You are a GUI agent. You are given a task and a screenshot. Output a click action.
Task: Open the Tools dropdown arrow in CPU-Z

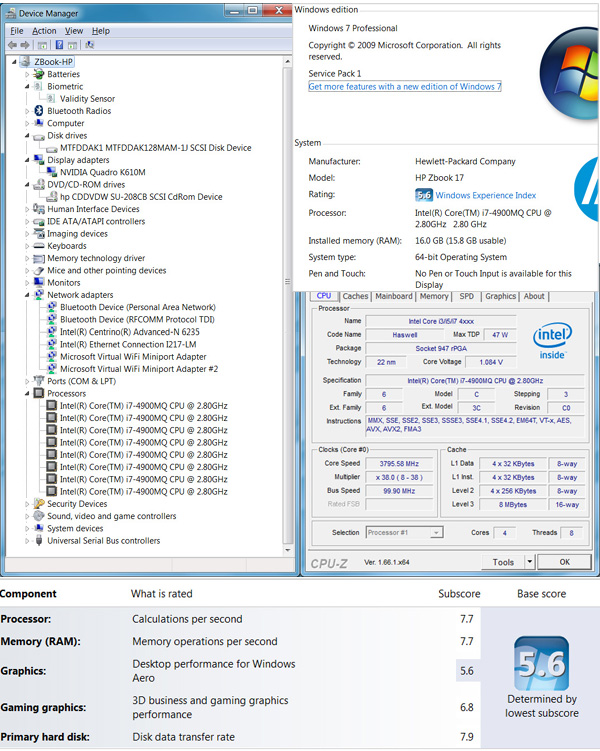pos(530,561)
